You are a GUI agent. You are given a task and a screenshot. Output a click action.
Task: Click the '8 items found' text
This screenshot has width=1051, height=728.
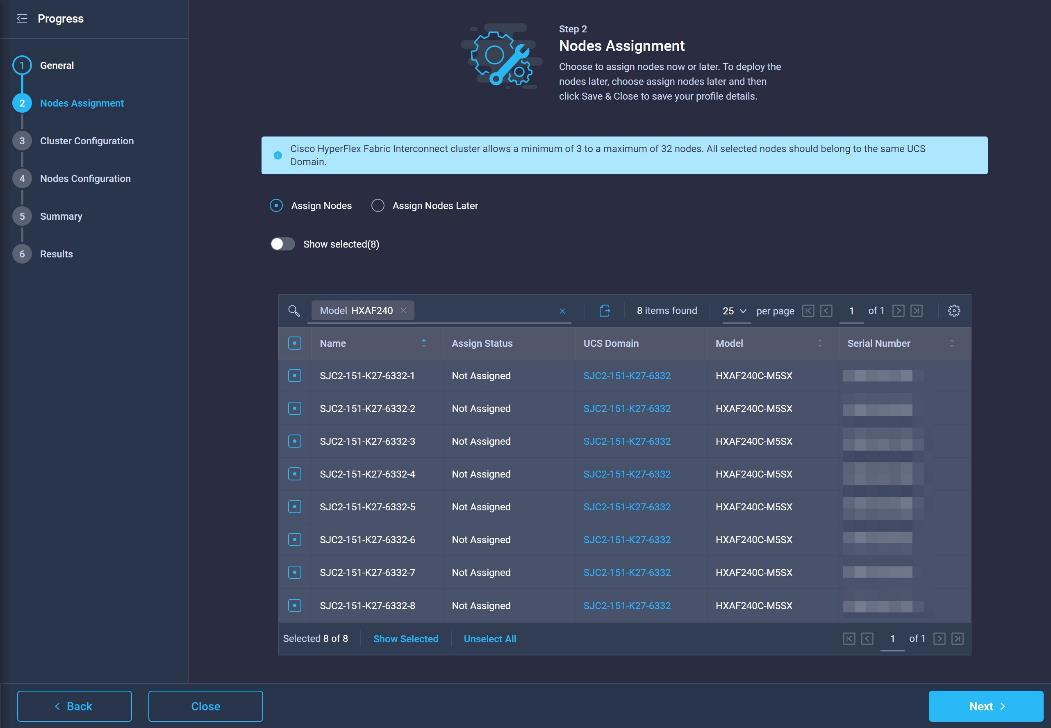click(667, 311)
